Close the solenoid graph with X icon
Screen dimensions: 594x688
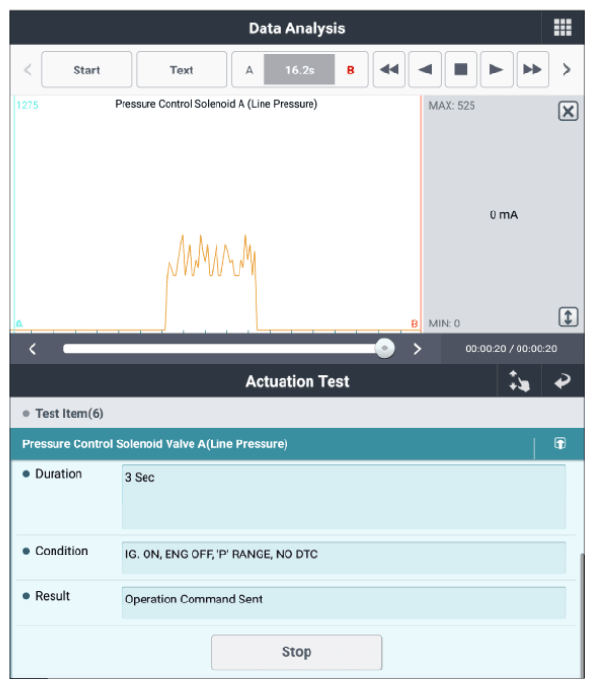pos(568,111)
